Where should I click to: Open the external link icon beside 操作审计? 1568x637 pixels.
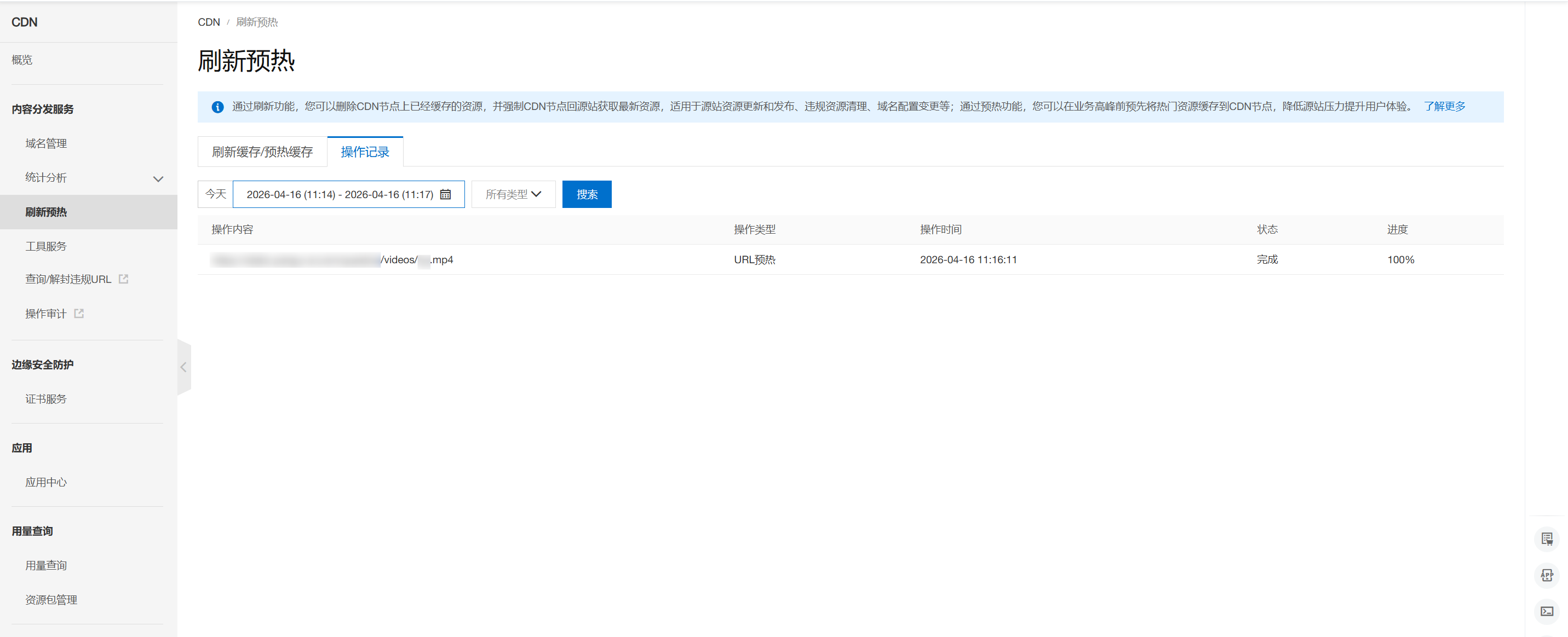(79, 312)
